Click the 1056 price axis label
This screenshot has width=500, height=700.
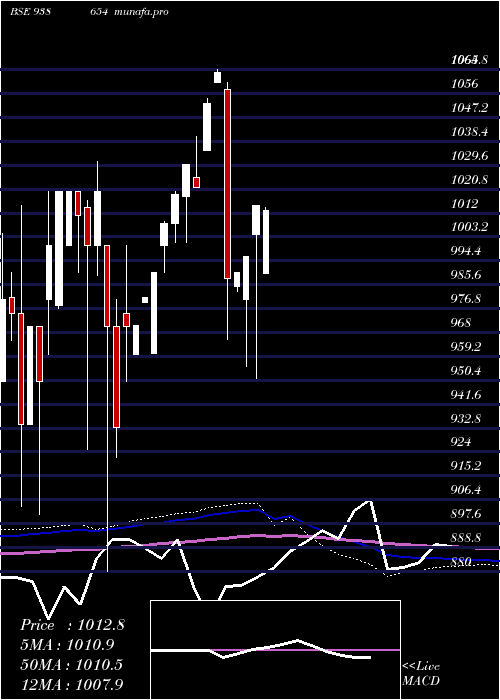point(464,83)
